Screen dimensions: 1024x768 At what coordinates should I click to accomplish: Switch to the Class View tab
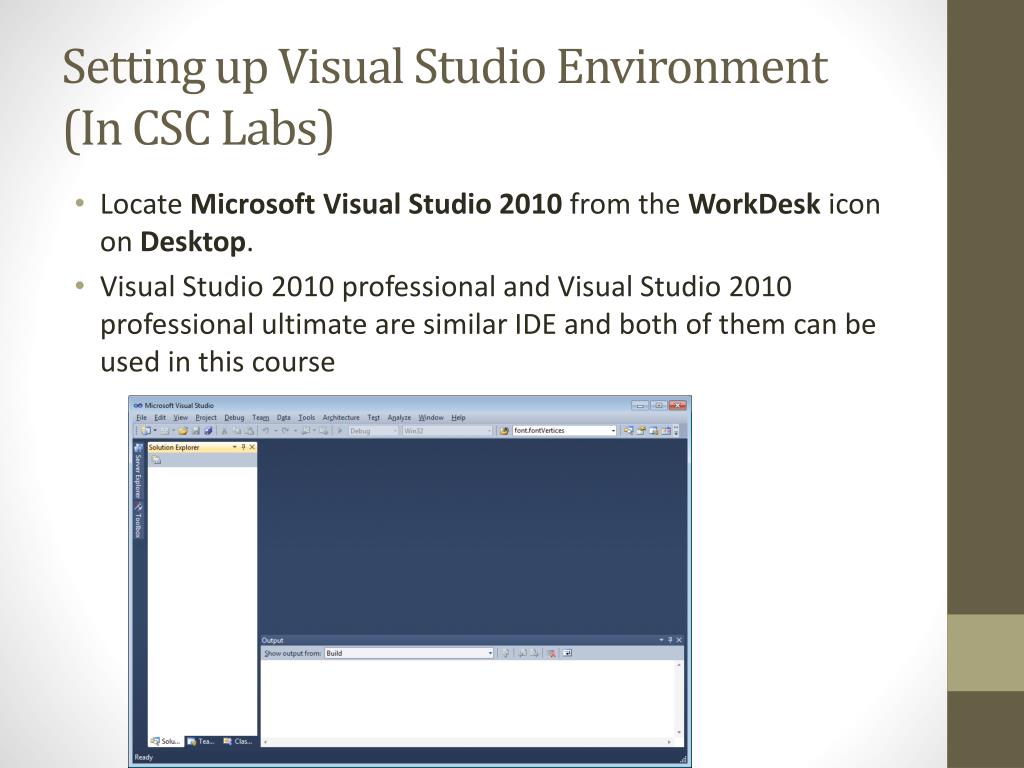coord(239,741)
